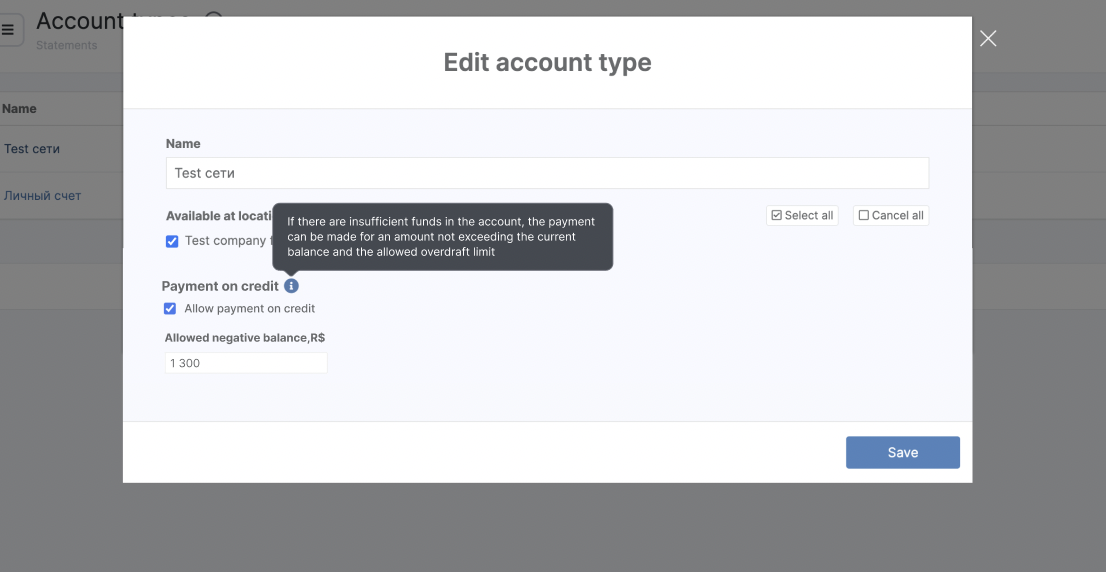Disable Allow payment on credit checkbox
This screenshot has width=1106, height=572.
coord(170,309)
